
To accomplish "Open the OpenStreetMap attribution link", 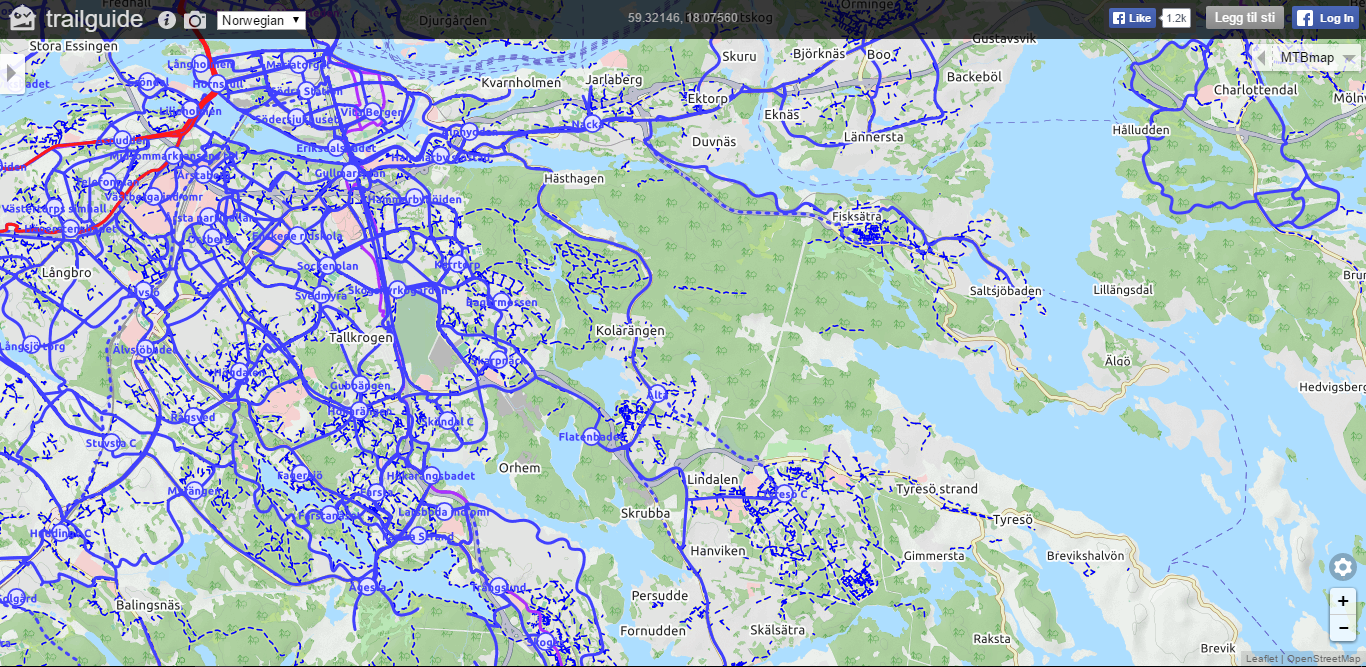I will tap(1322, 658).
